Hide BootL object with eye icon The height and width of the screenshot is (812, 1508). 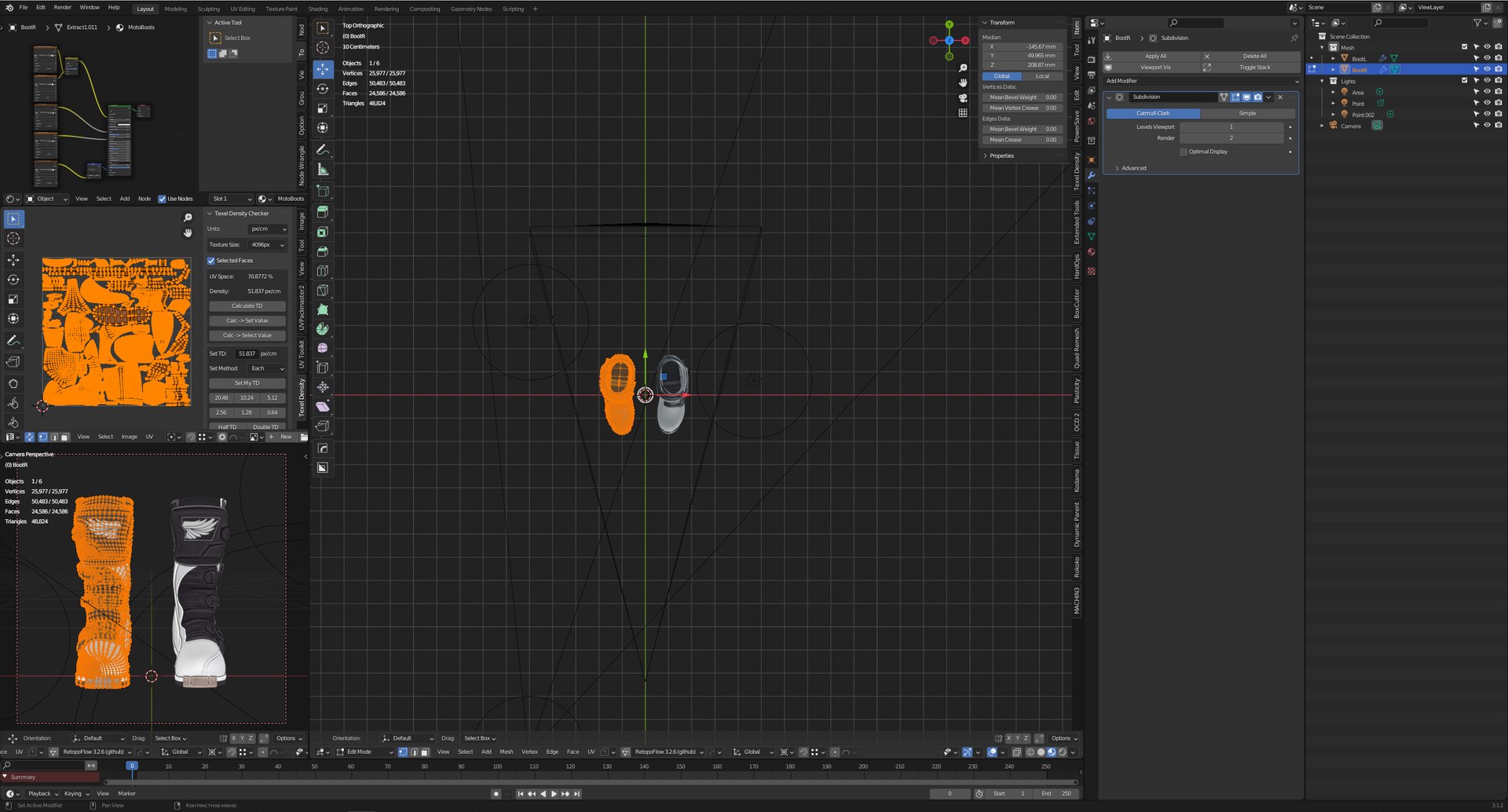click(1487, 58)
